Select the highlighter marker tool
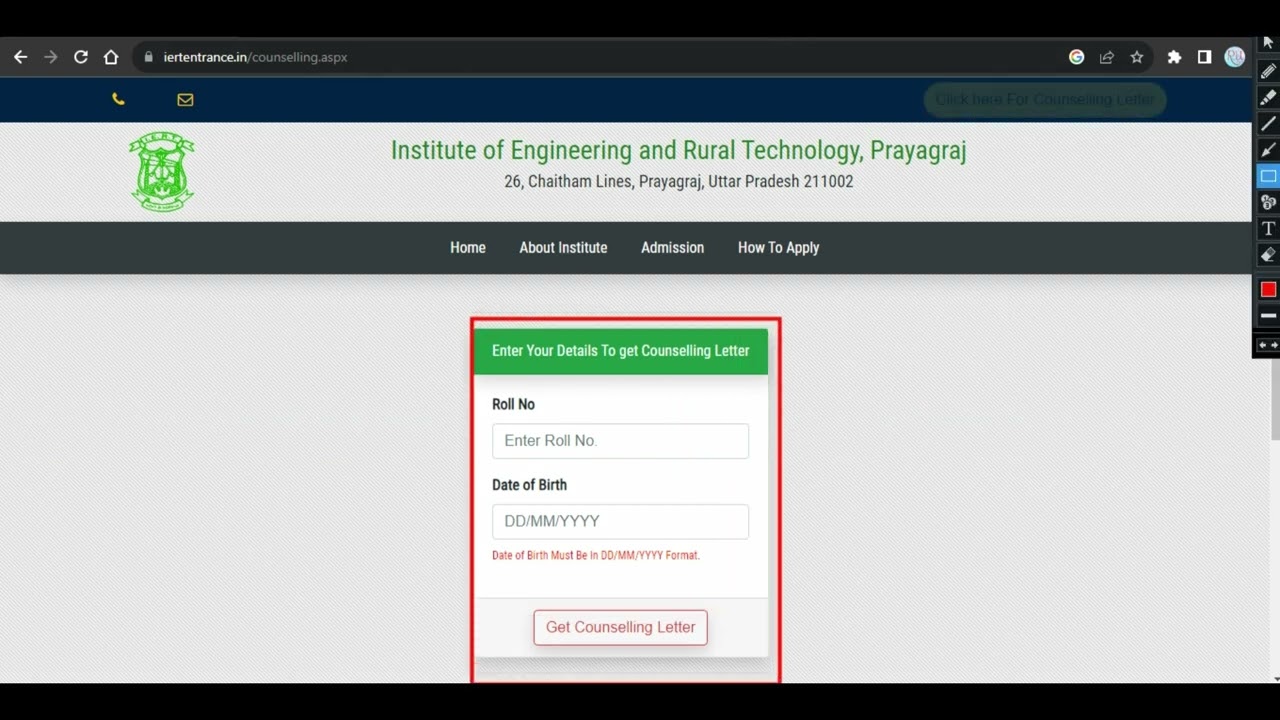1280x720 pixels. [1268, 97]
